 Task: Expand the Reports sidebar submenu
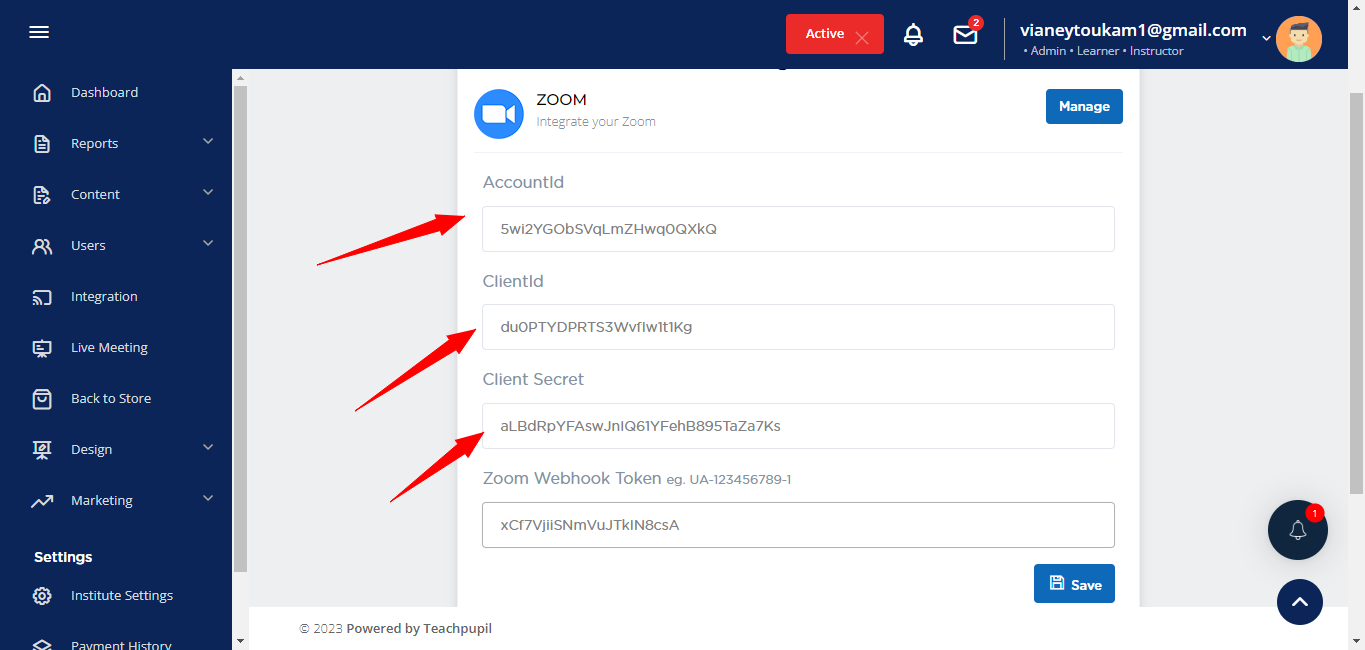pyautogui.click(x=208, y=142)
